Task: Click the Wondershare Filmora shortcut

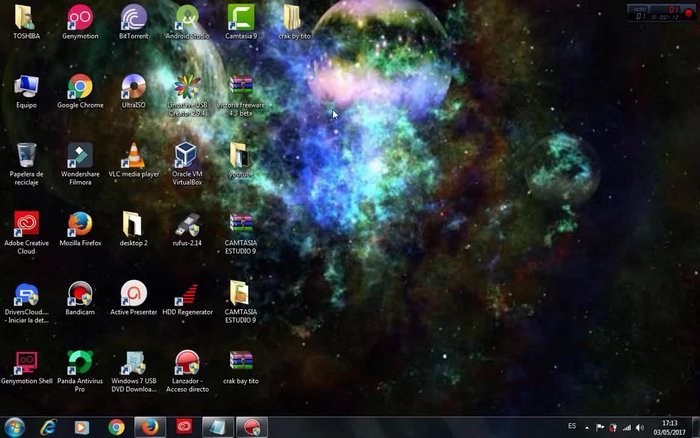Action: 80,156
